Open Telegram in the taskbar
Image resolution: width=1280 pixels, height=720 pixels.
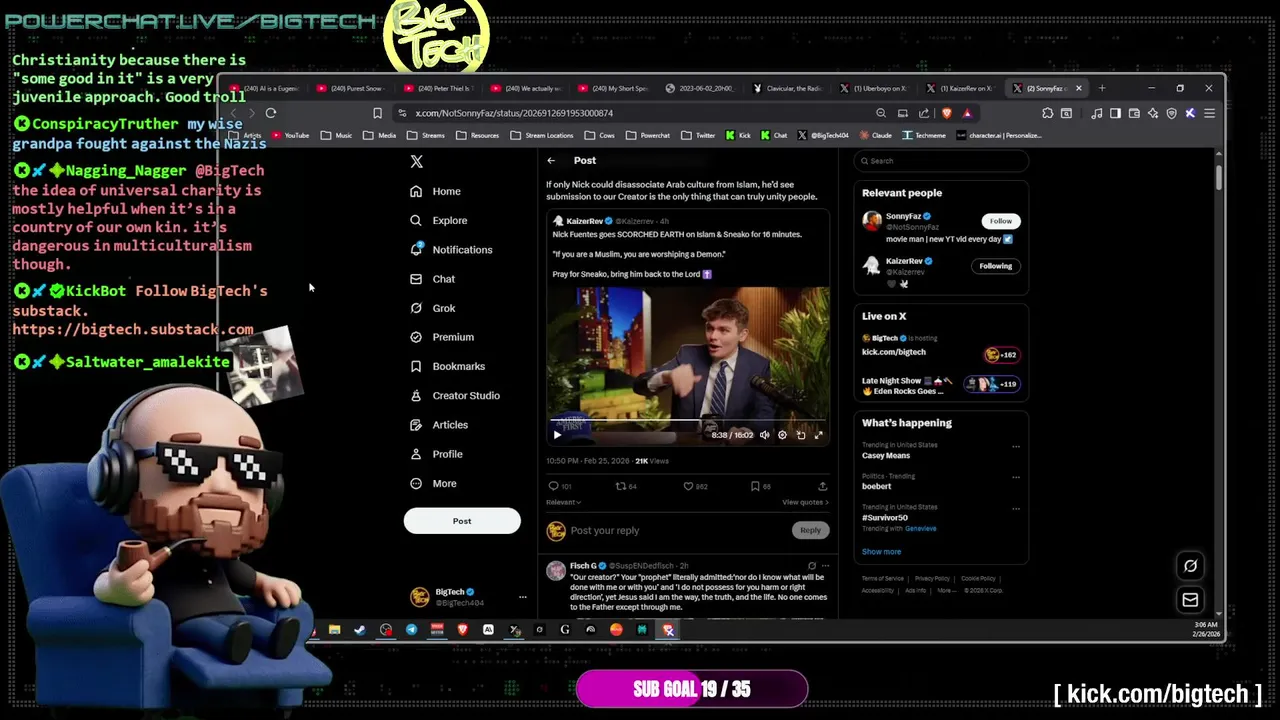411,630
